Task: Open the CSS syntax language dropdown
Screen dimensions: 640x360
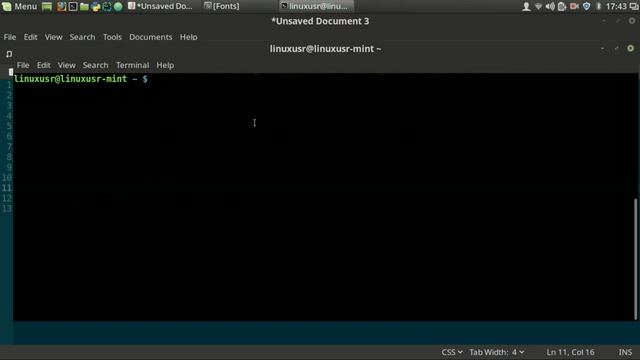Action: pyautogui.click(x=452, y=352)
